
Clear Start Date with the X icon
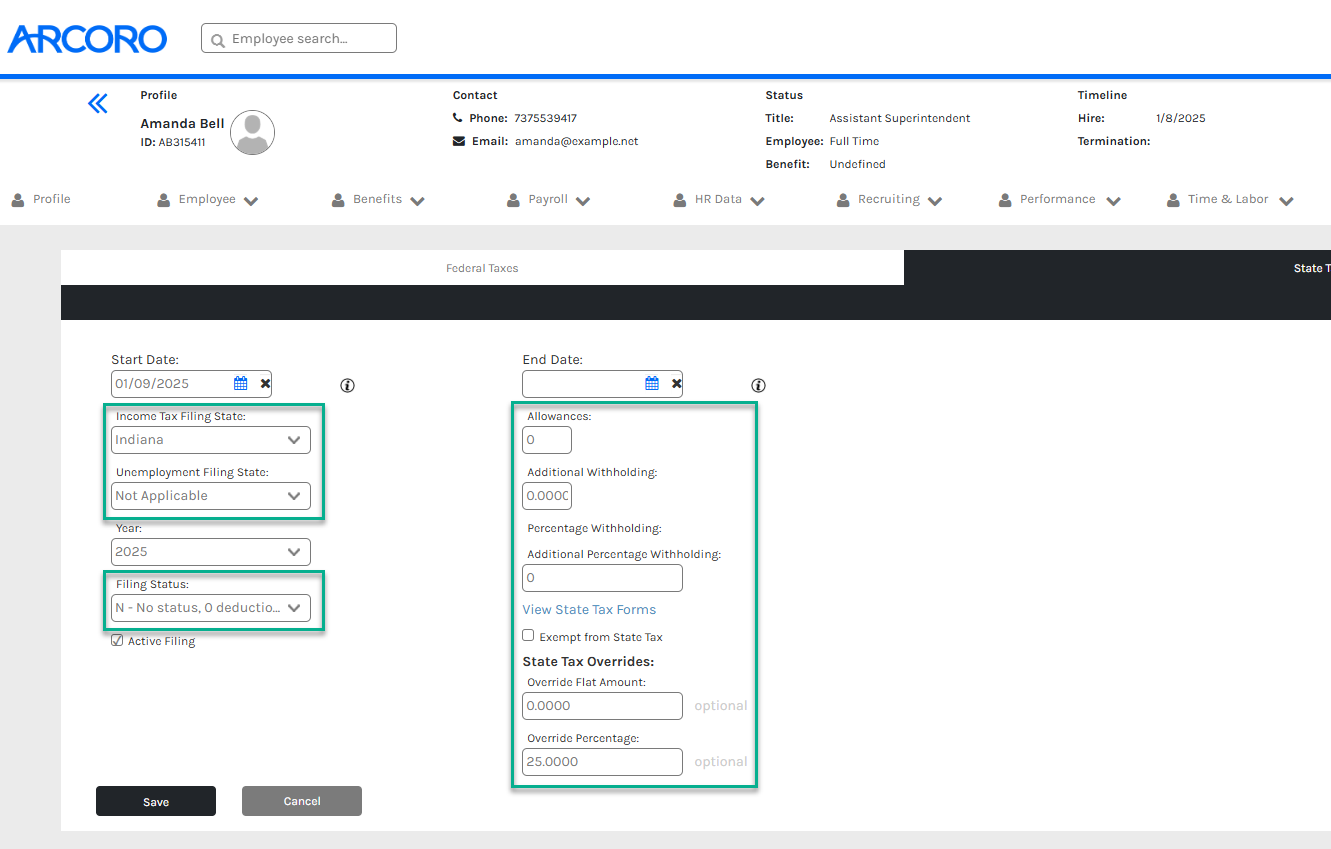coord(265,383)
